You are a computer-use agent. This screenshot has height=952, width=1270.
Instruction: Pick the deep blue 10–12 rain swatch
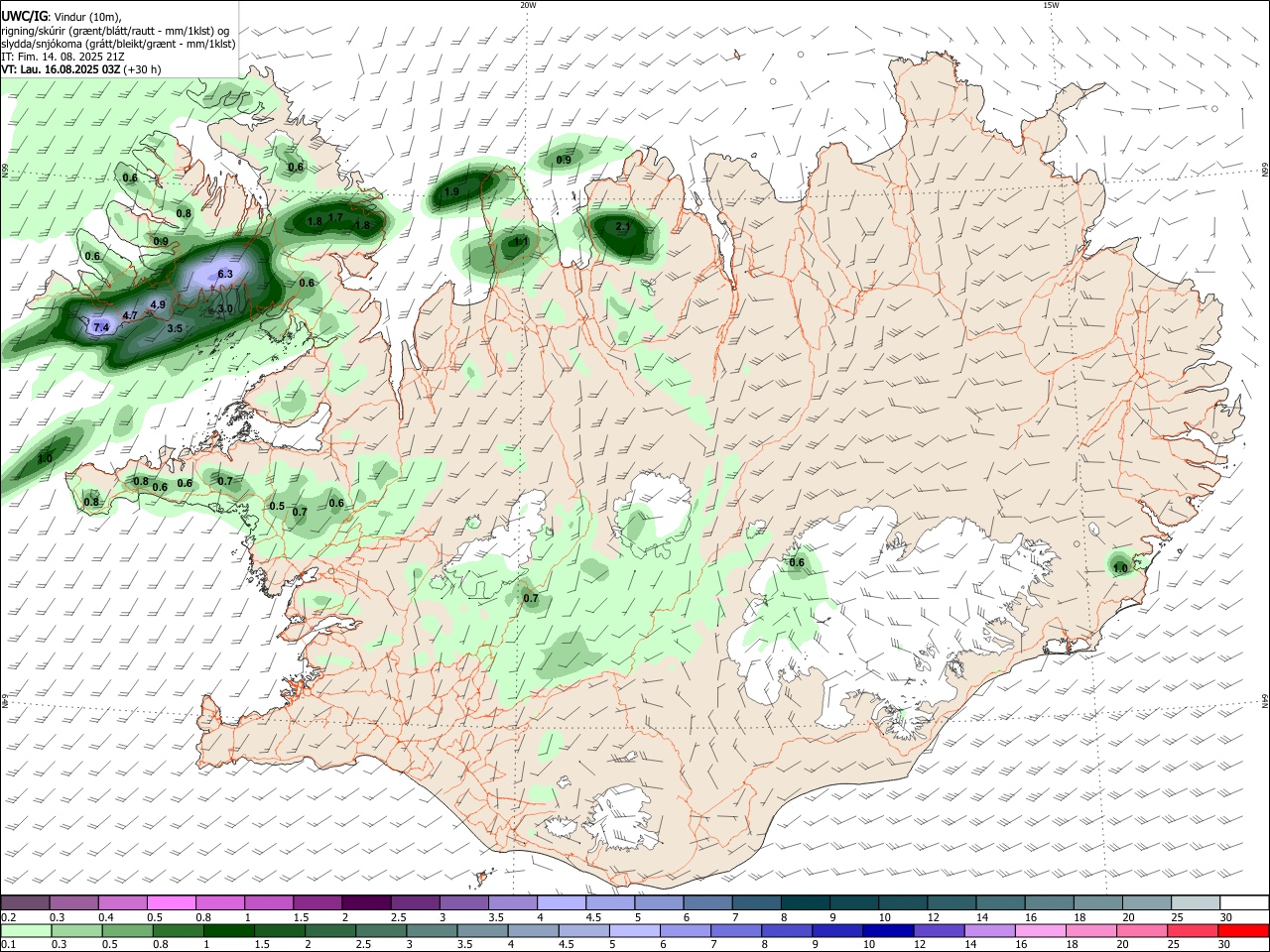pyautogui.click(x=886, y=930)
